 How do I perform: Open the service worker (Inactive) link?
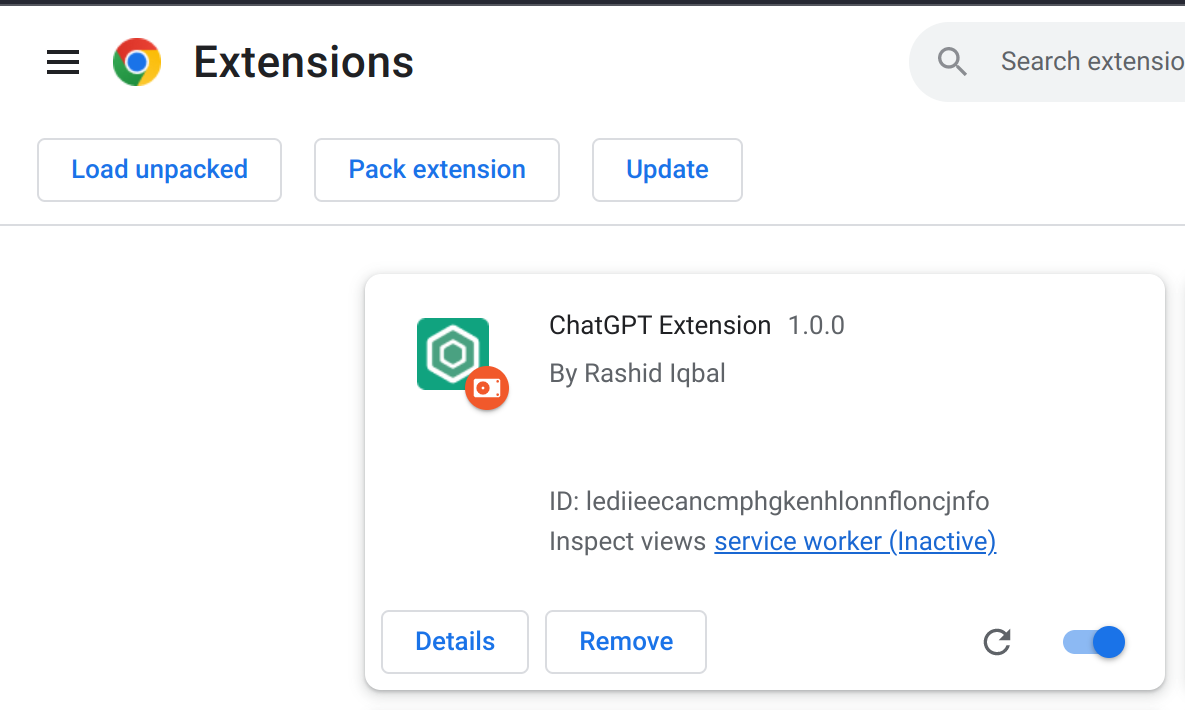(x=854, y=541)
